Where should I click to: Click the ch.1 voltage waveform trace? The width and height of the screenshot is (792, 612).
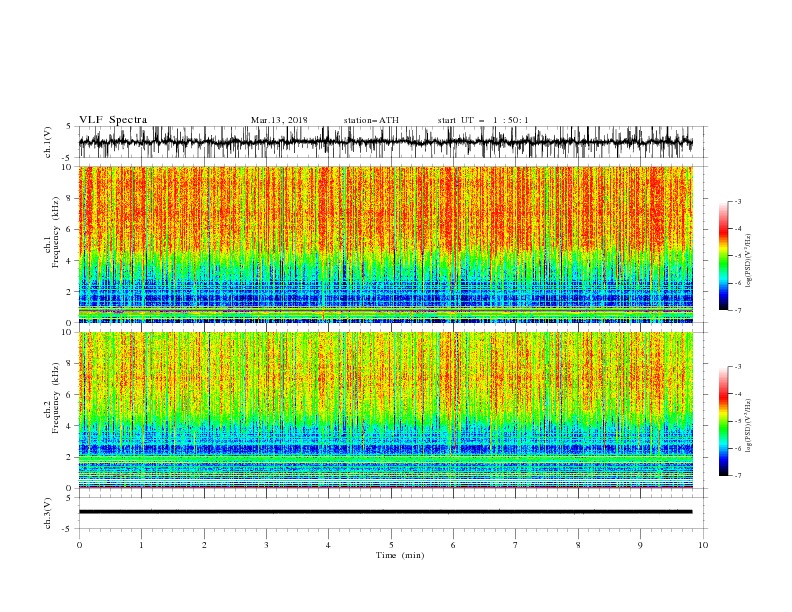(386, 142)
